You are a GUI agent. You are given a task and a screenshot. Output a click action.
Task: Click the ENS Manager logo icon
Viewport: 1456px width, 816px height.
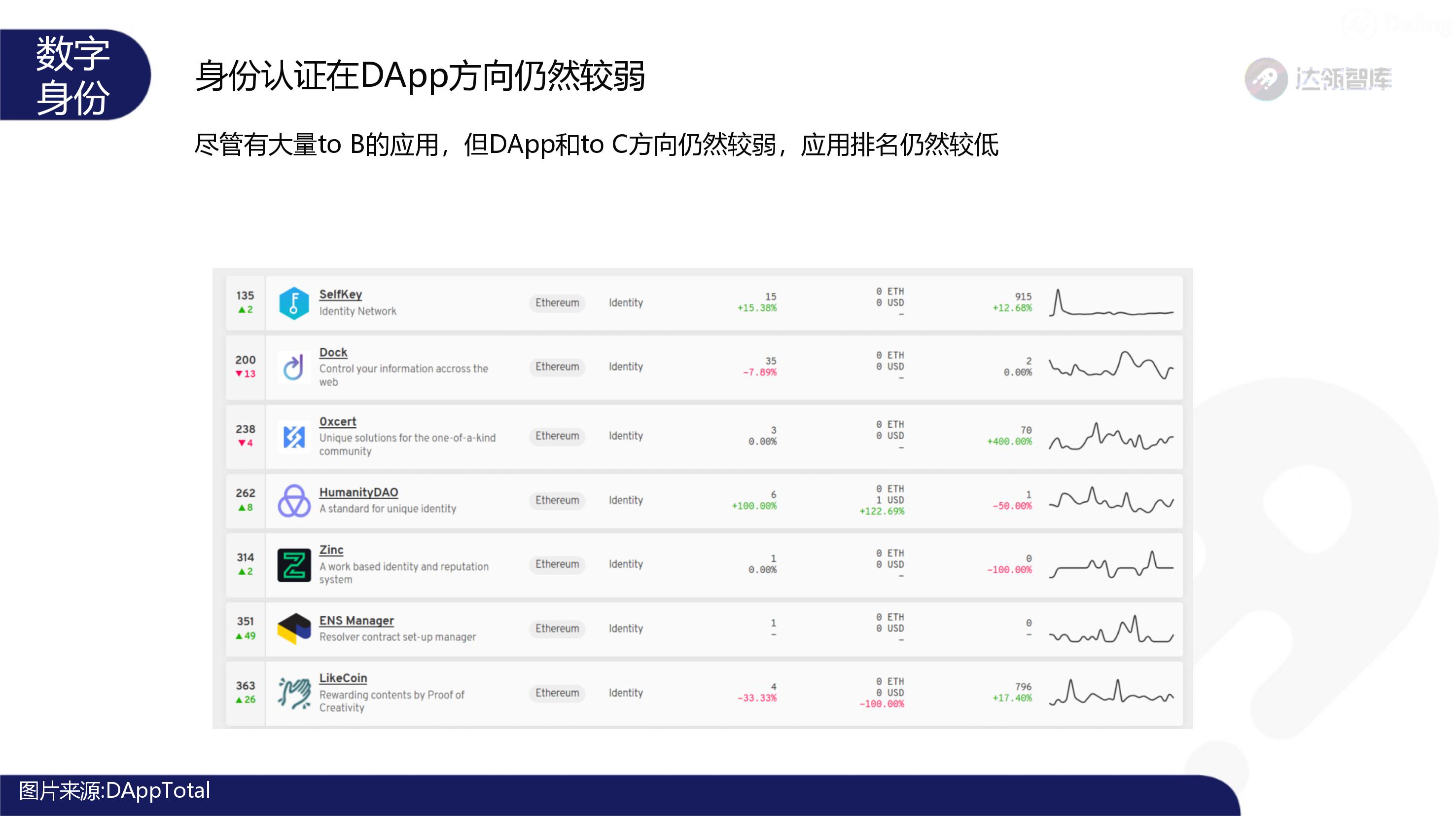coord(294,629)
